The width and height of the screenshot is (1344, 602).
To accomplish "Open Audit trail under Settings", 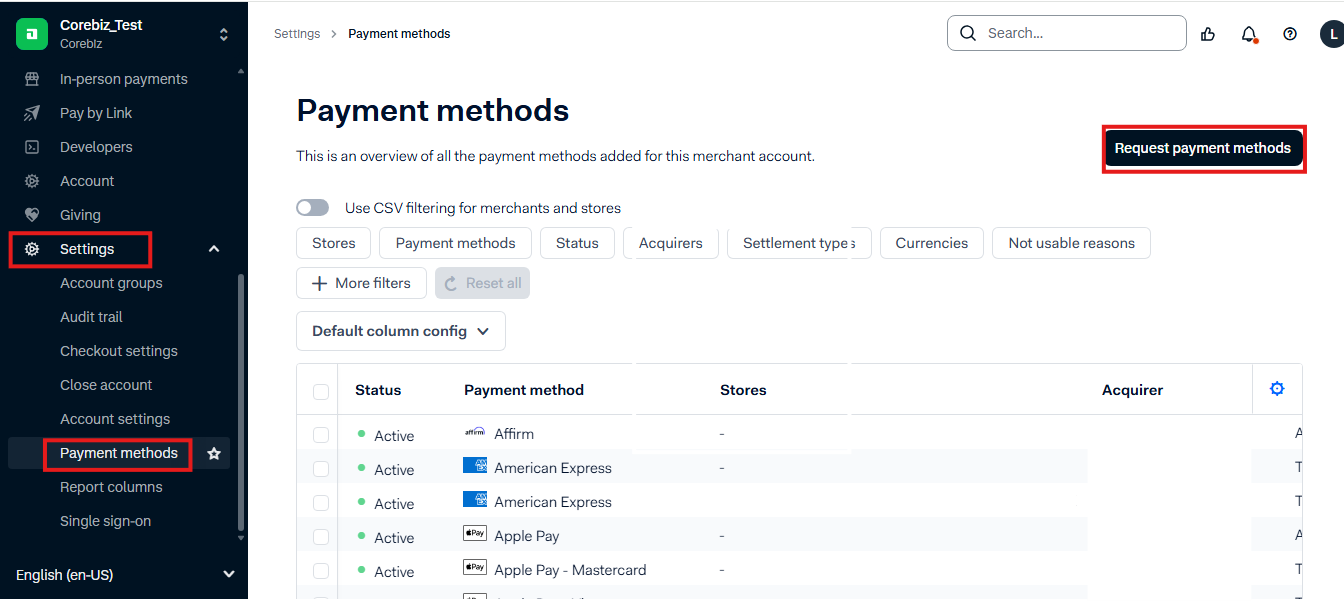I will tap(91, 317).
